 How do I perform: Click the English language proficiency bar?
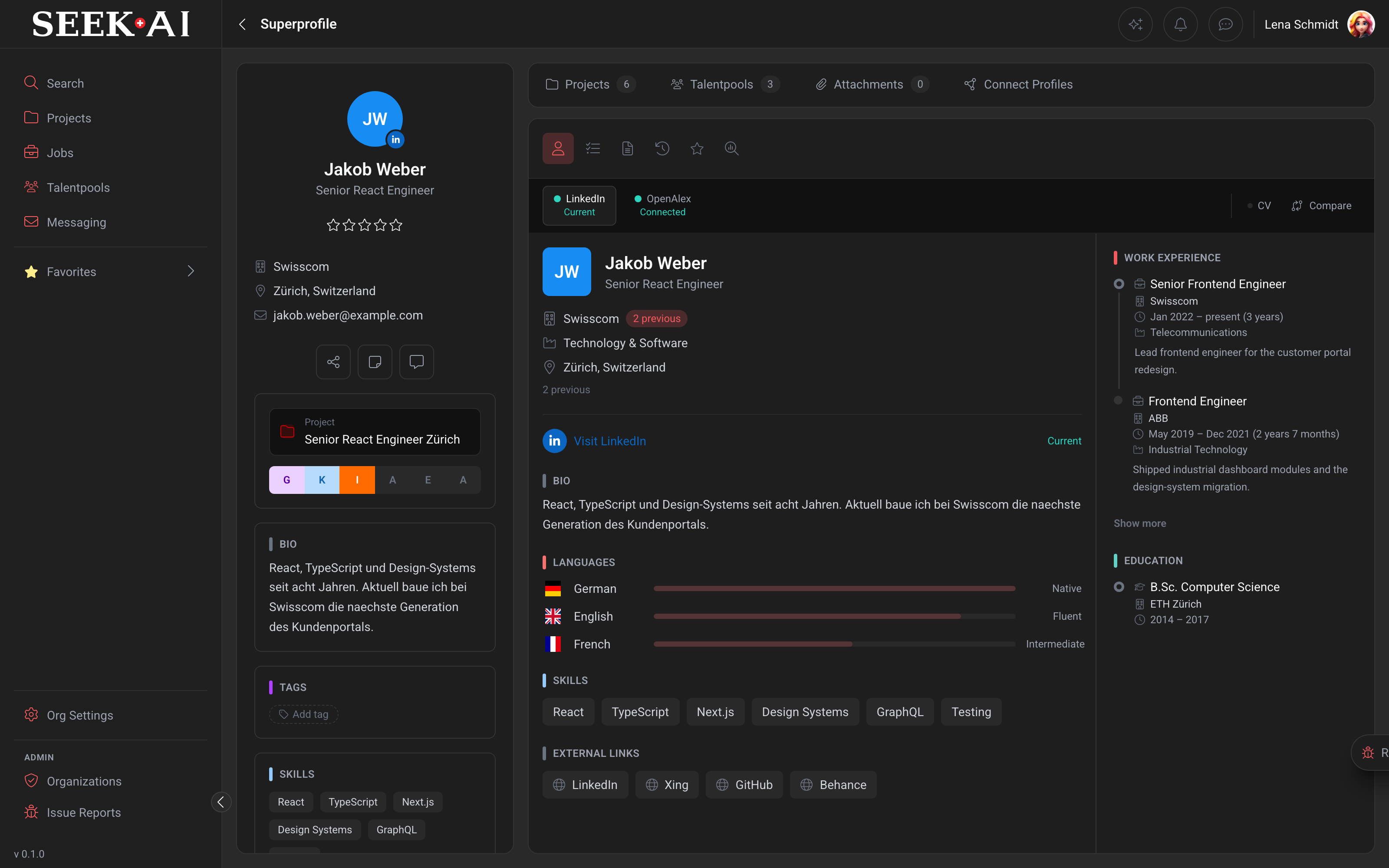point(834,616)
